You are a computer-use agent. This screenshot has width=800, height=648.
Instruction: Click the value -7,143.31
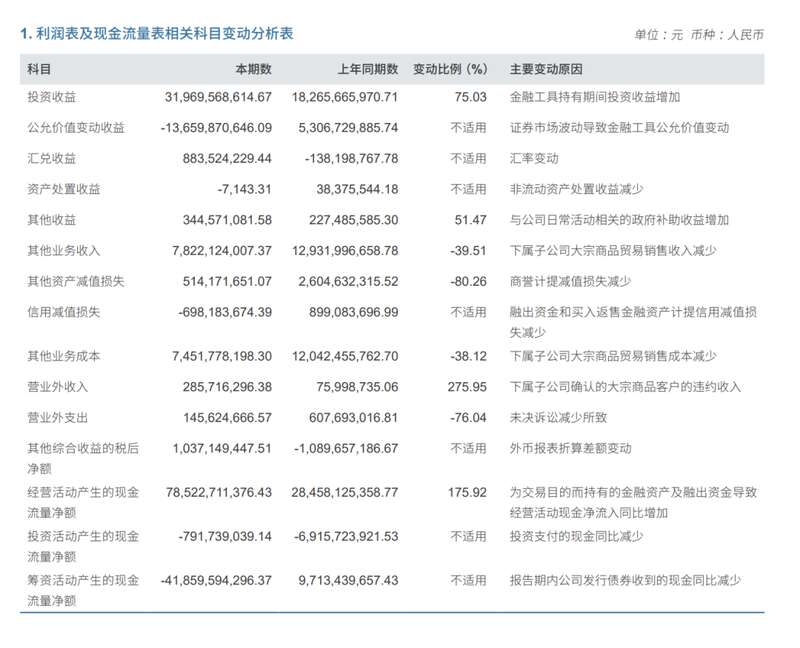pyautogui.click(x=244, y=189)
